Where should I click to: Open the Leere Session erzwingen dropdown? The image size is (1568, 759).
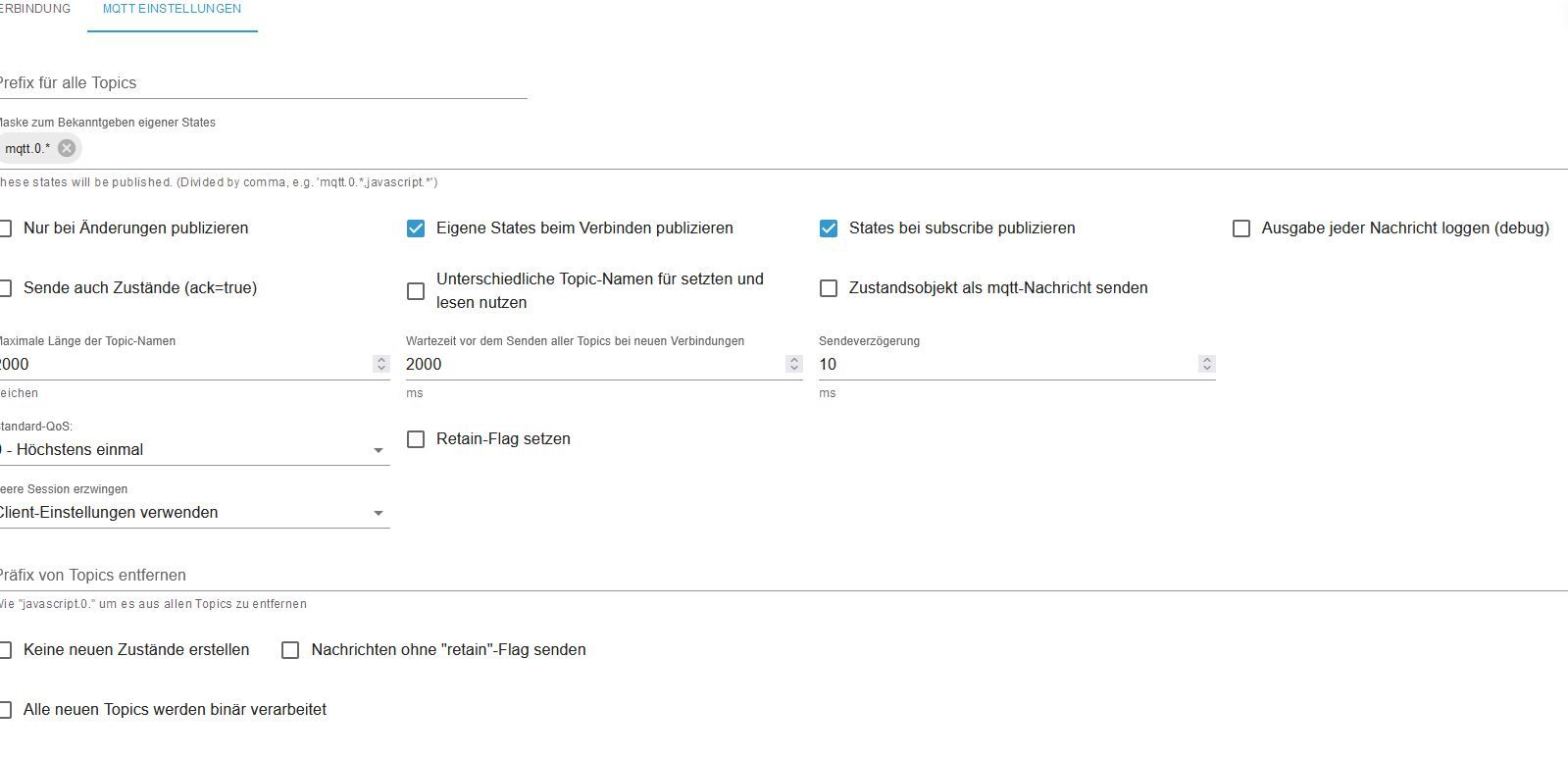coord(194,513)
